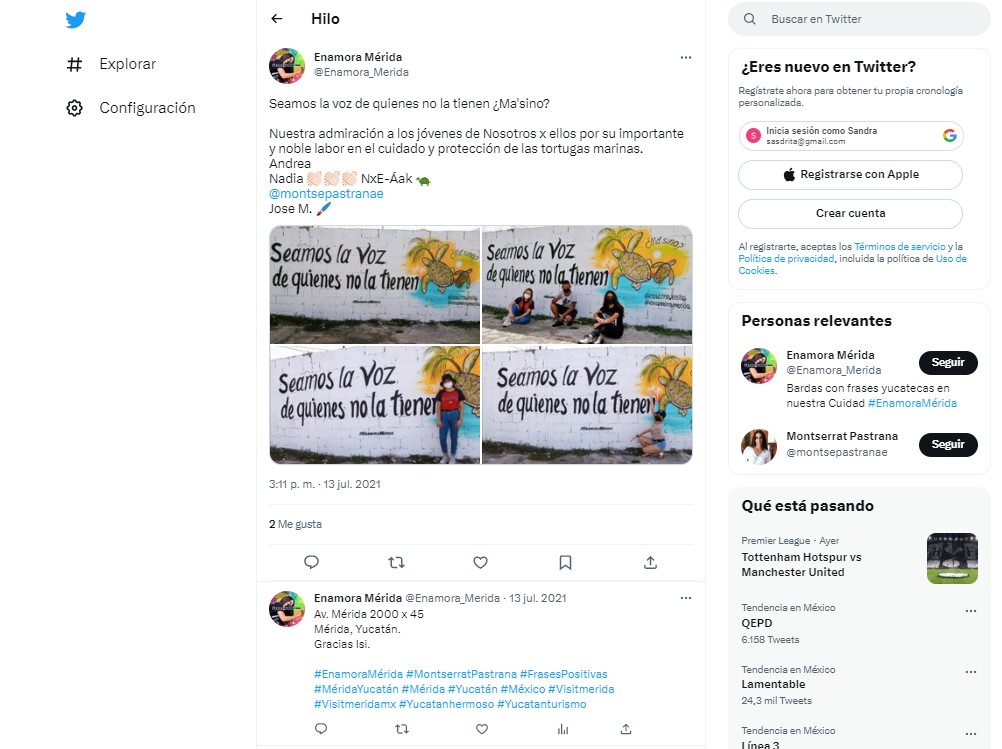Bookmark the main tweet
Image resolution: width=1002 pixels, height=749 pixels.
566,562
